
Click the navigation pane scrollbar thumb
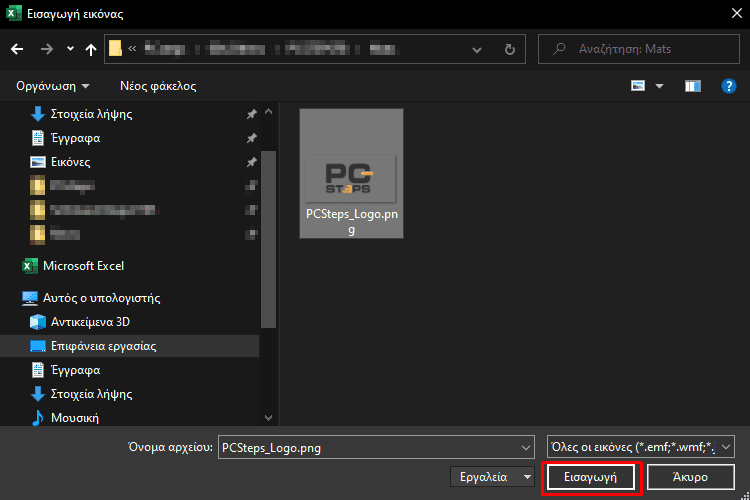268,239
